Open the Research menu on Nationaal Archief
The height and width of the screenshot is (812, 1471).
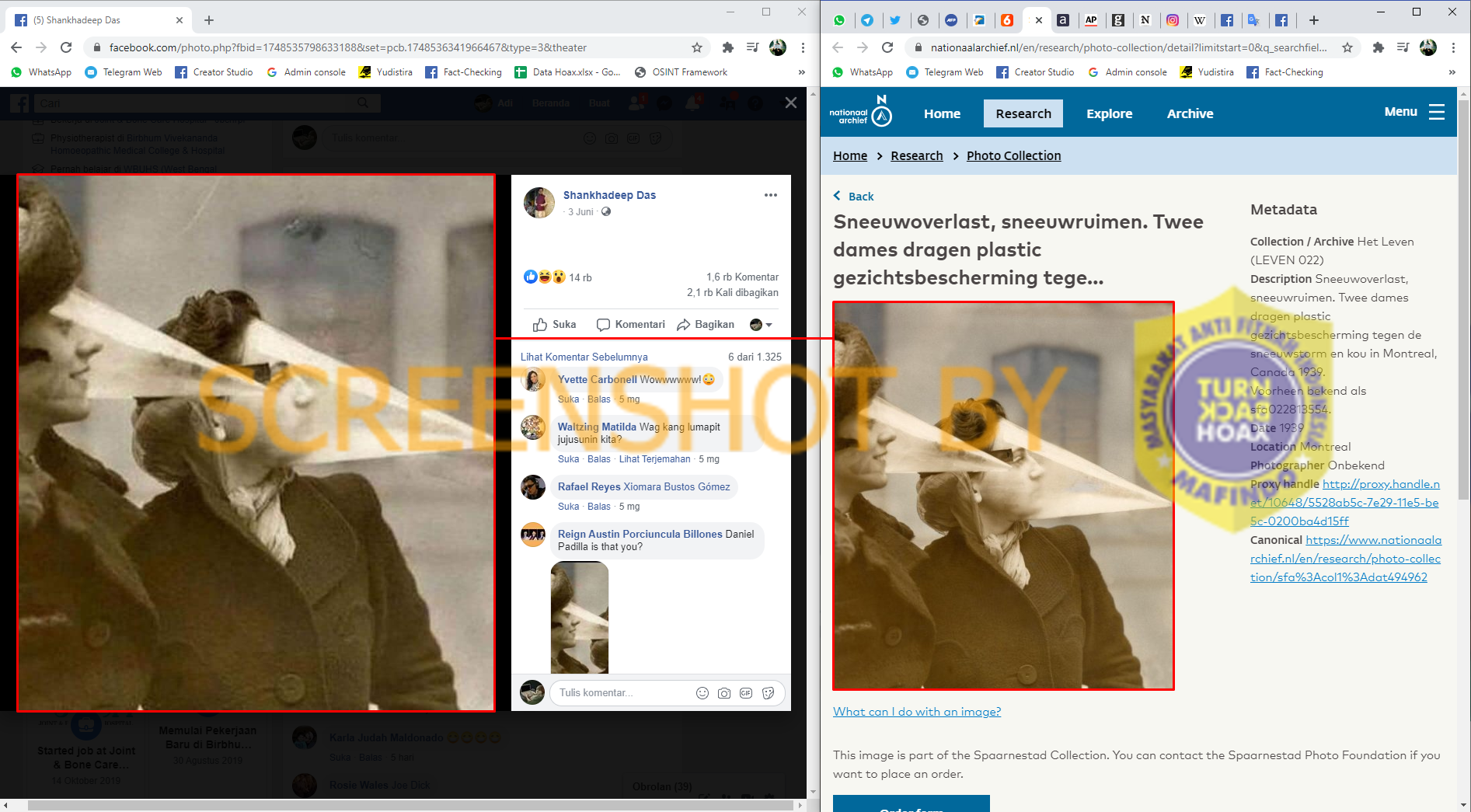[x=1023, y=113]
